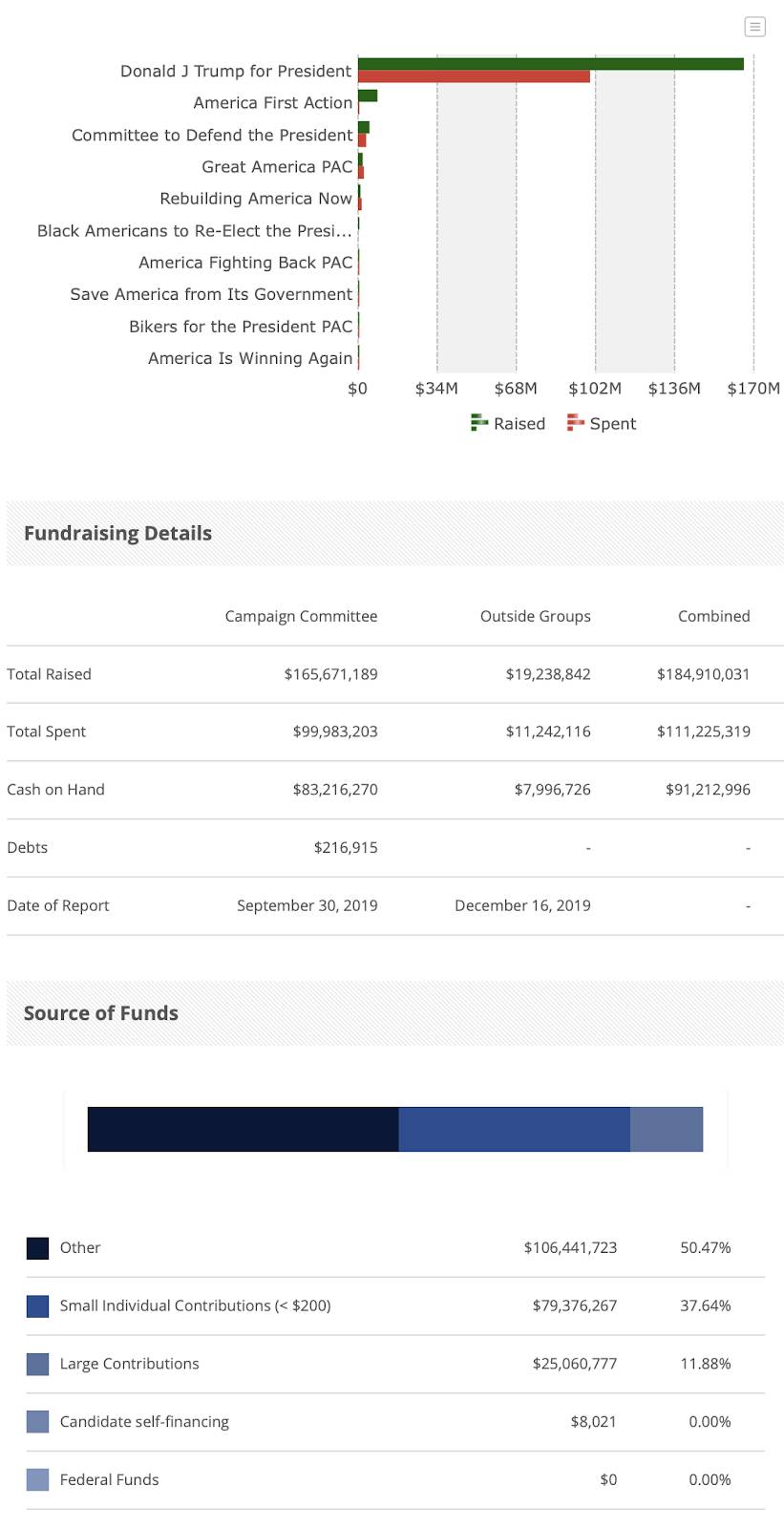Select the combined cash value $91,212,996
Screen dimensions: 784x1528
coord(708,790)
